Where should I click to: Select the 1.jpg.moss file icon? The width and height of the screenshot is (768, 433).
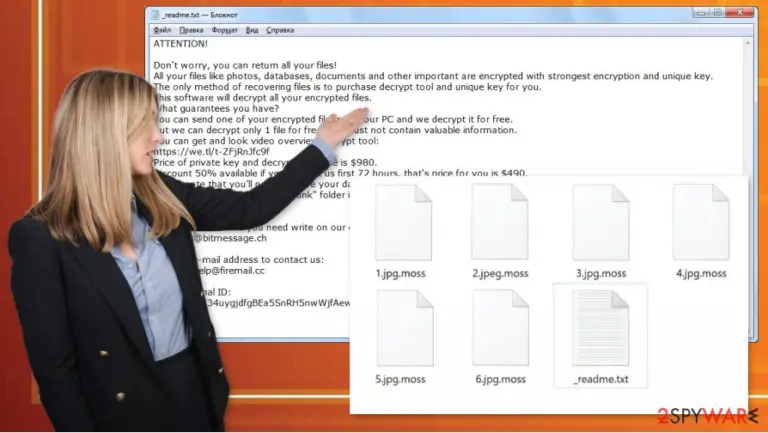(x=403, y=223)
